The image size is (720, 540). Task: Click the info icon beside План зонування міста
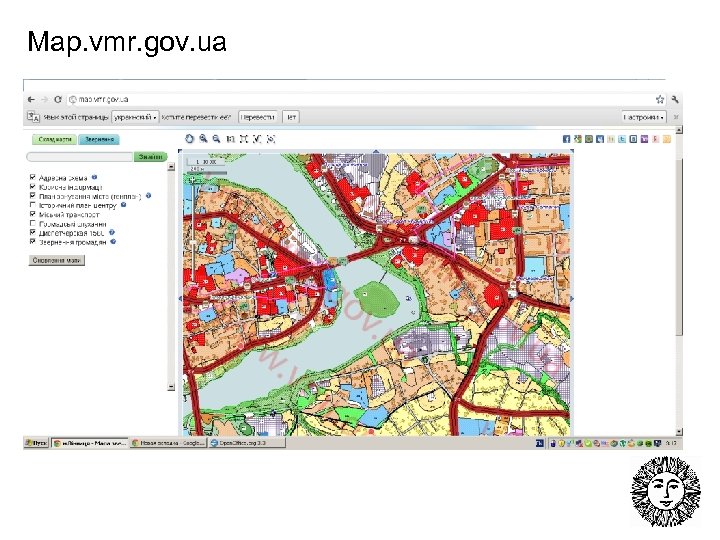coord(148,196)
